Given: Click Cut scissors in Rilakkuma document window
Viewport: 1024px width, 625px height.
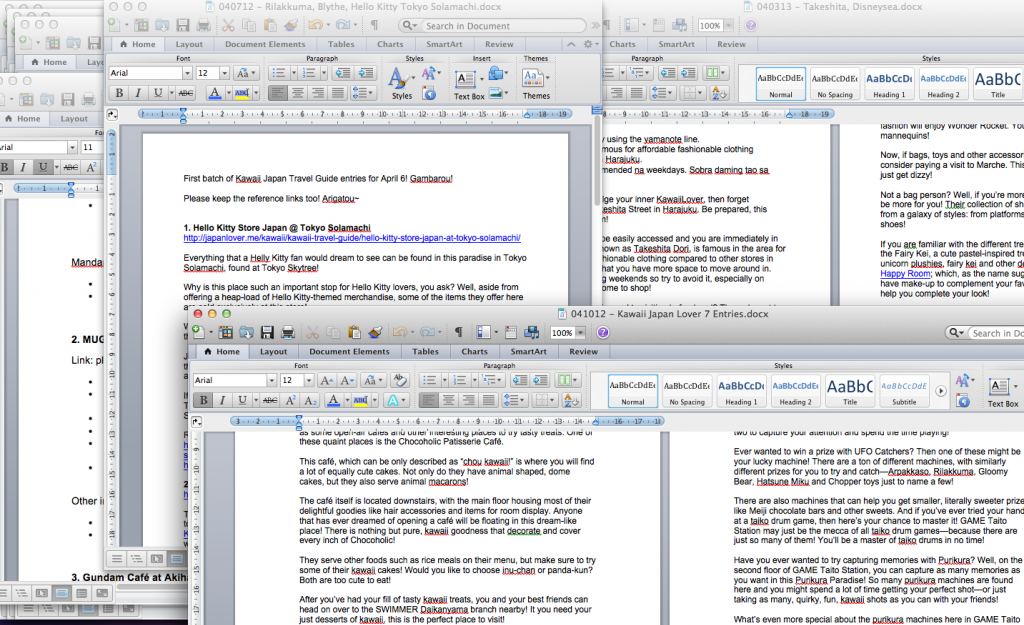Looking at the screenshot, I should click(228, 25).
